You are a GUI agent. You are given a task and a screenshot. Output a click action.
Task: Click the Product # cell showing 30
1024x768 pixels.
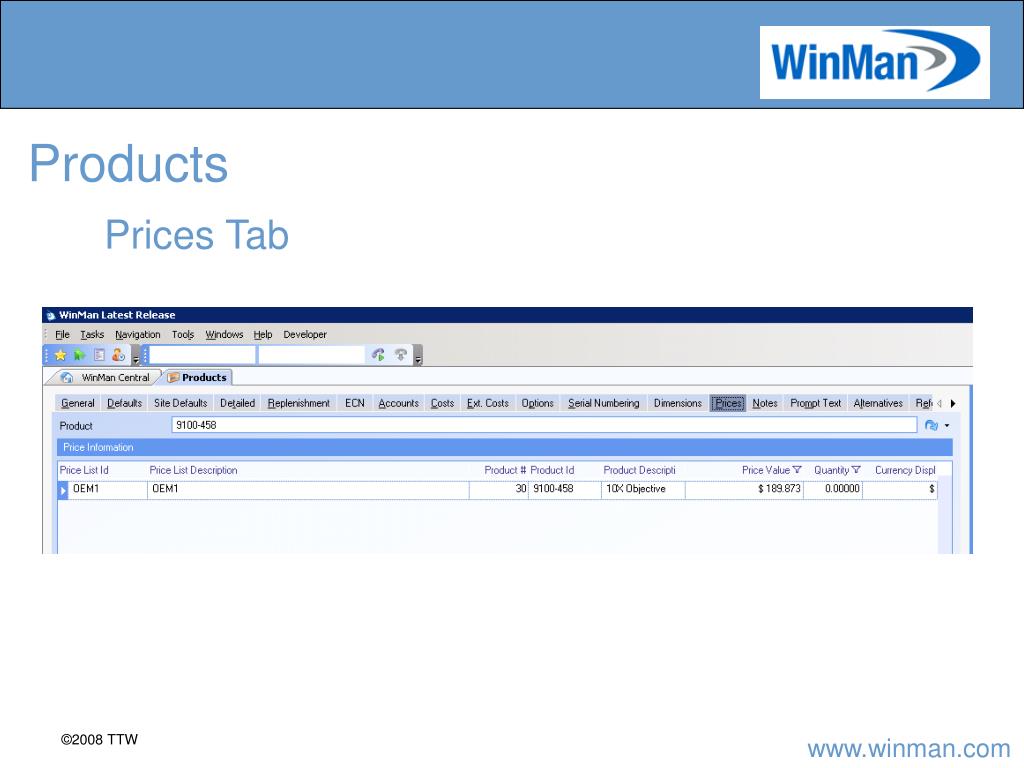coord(499,489)
